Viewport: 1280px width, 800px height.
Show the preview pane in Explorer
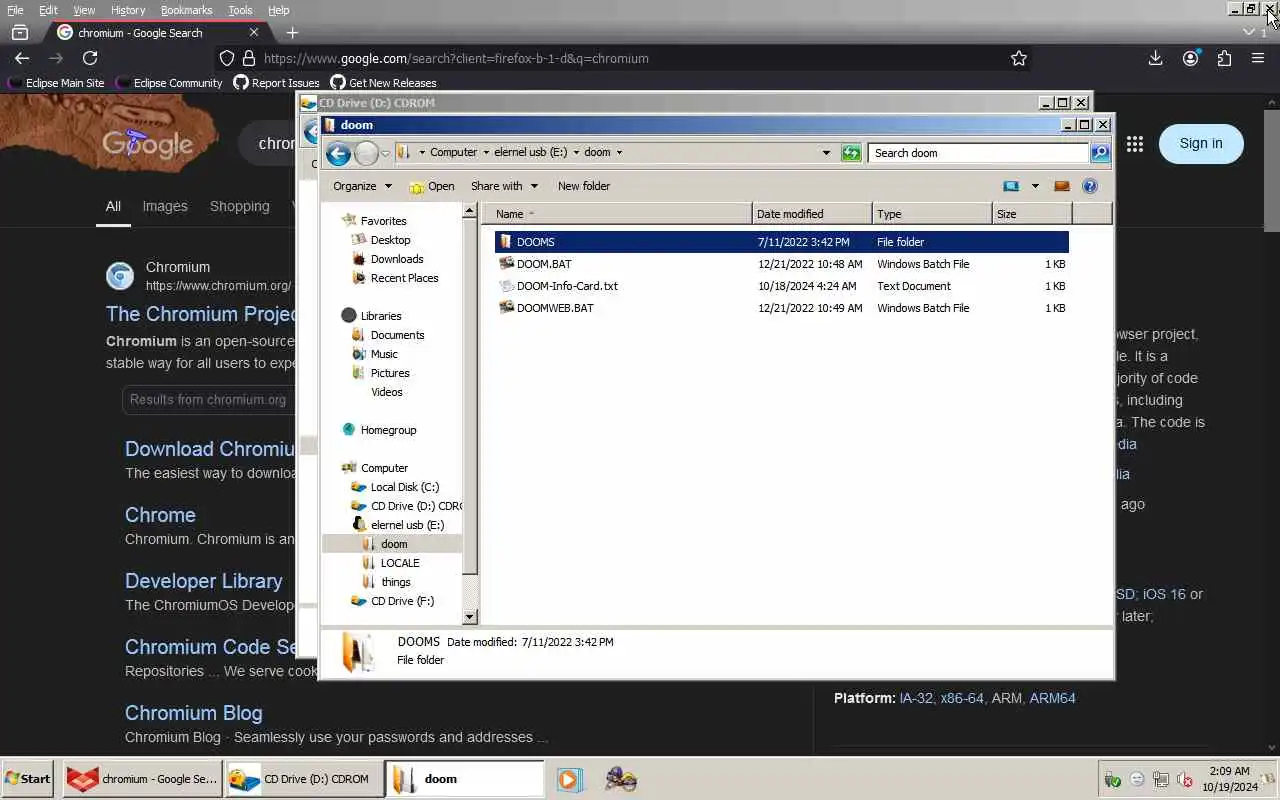pyautogui.click(x=1062, y=186)
